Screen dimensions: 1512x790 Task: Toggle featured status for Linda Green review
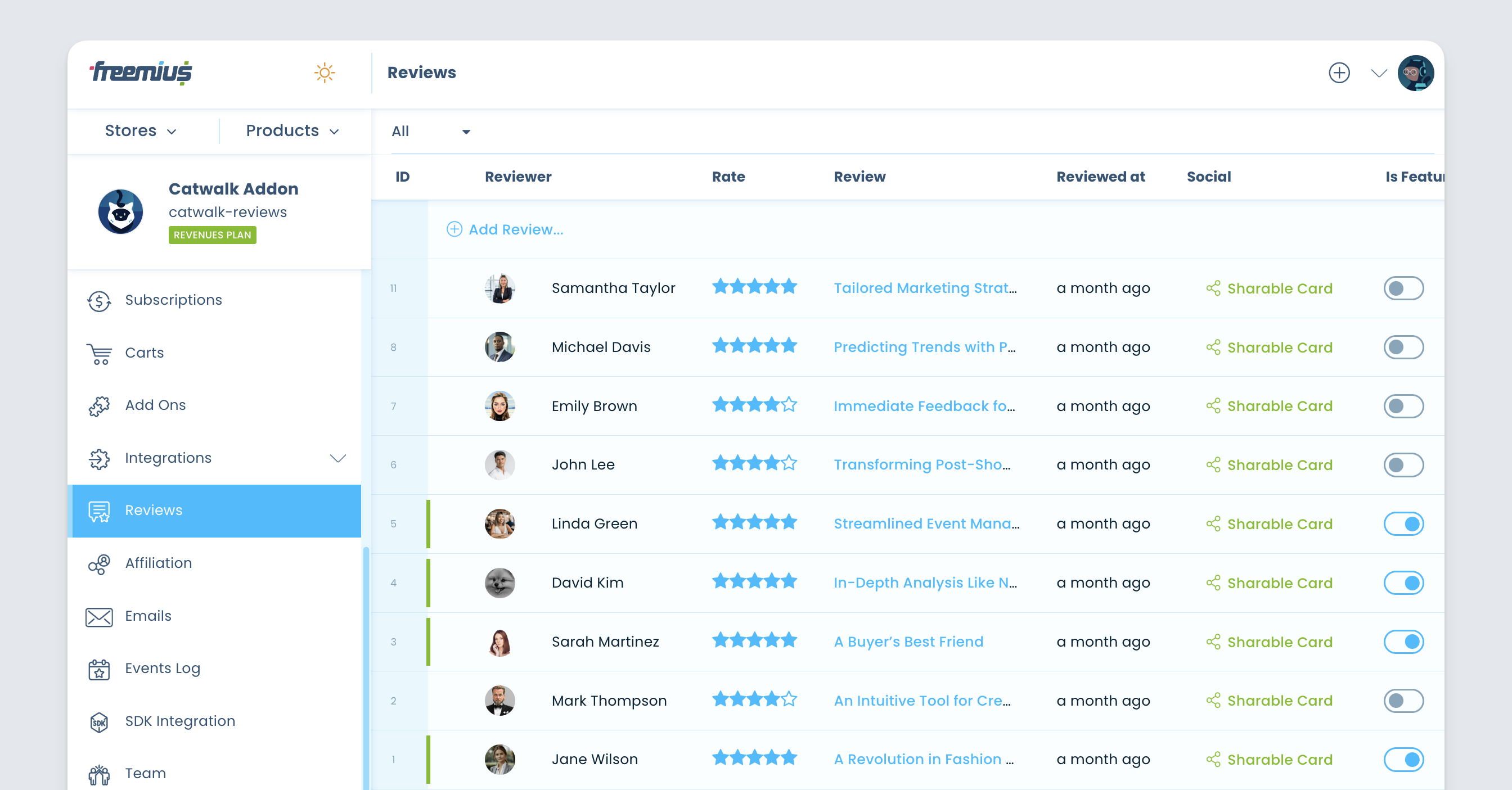[x=1405, y=524]
